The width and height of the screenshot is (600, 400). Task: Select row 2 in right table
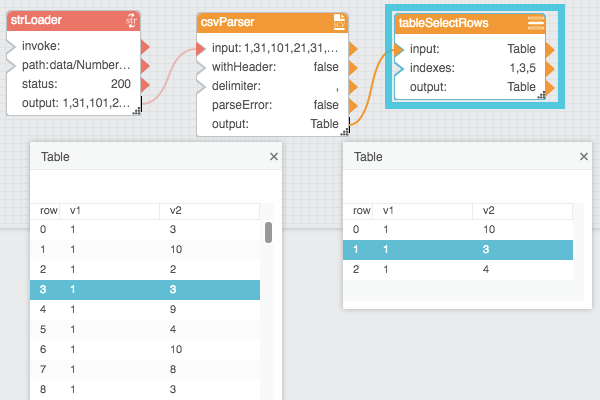coord(458,269)
